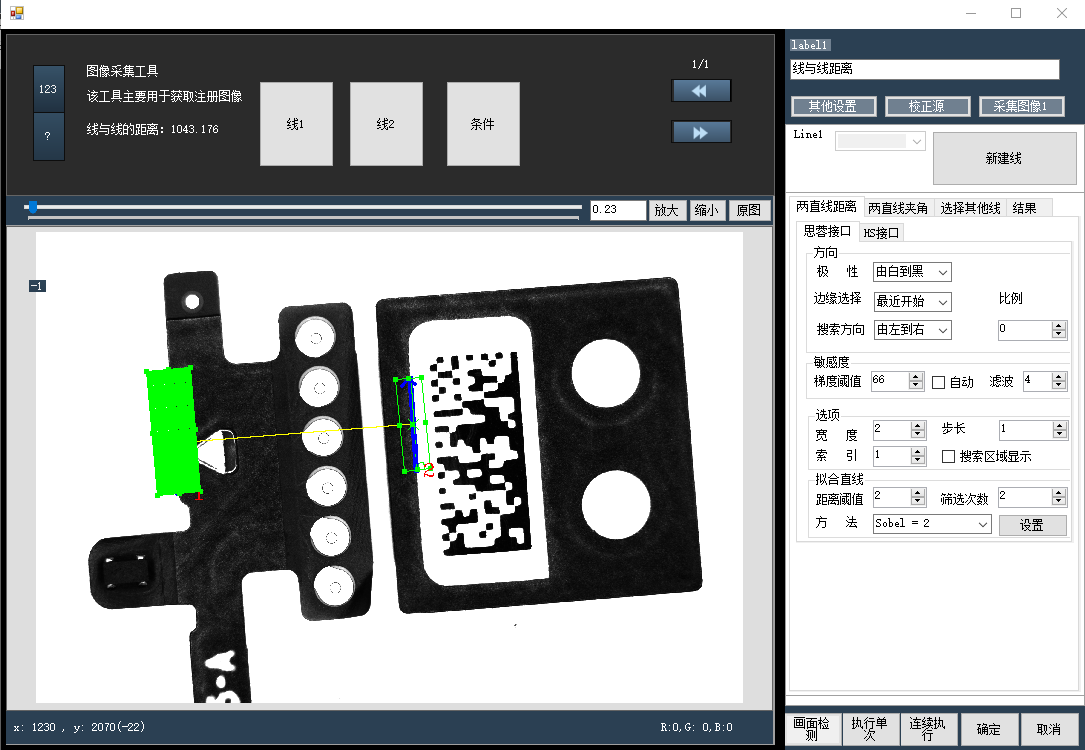Click the image zoom slider handle
Viewport: 1085px width, 750px height.
click(x=33, y=207)
